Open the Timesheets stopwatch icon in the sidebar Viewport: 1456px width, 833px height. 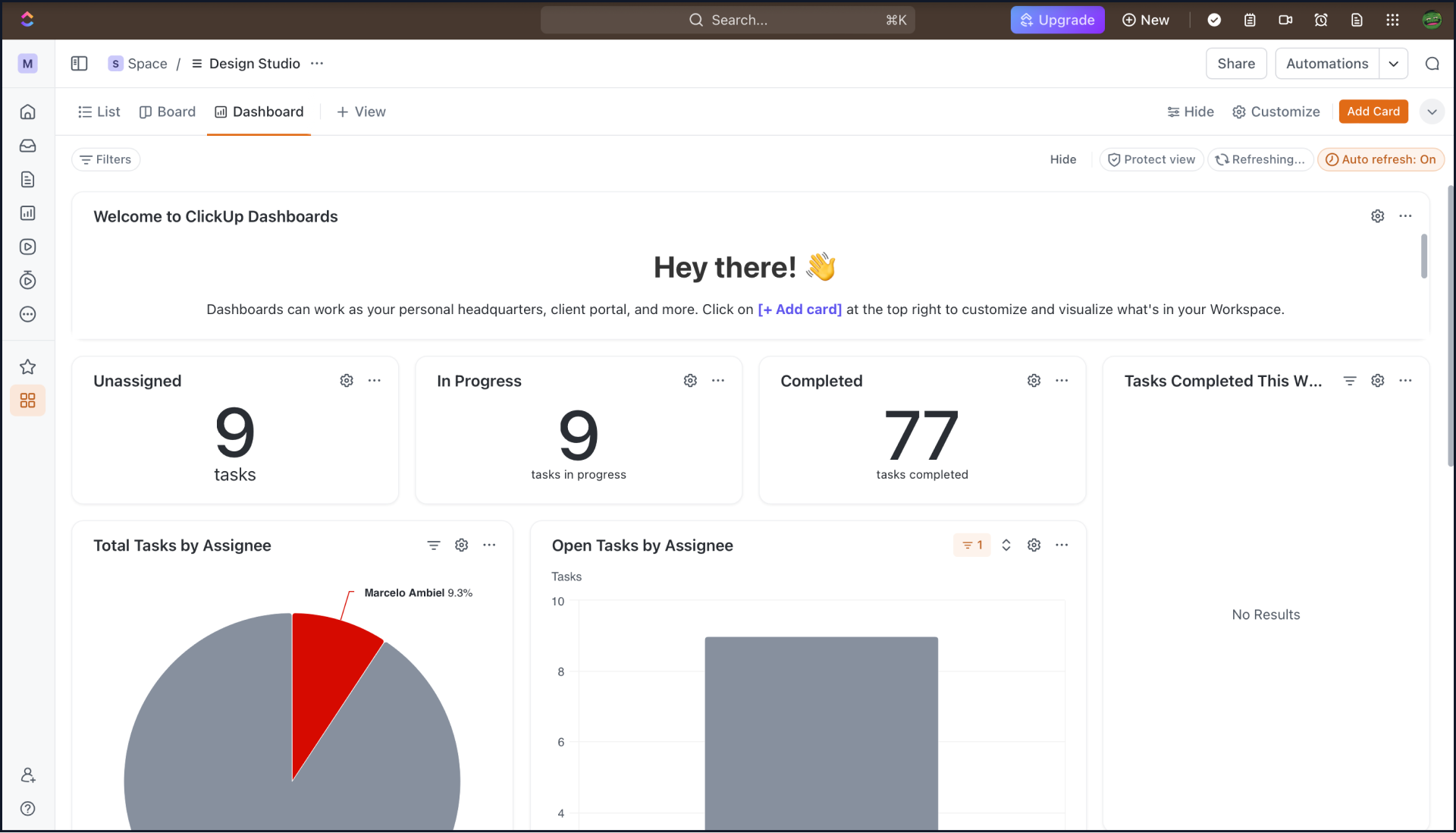[x=28, y=280]
